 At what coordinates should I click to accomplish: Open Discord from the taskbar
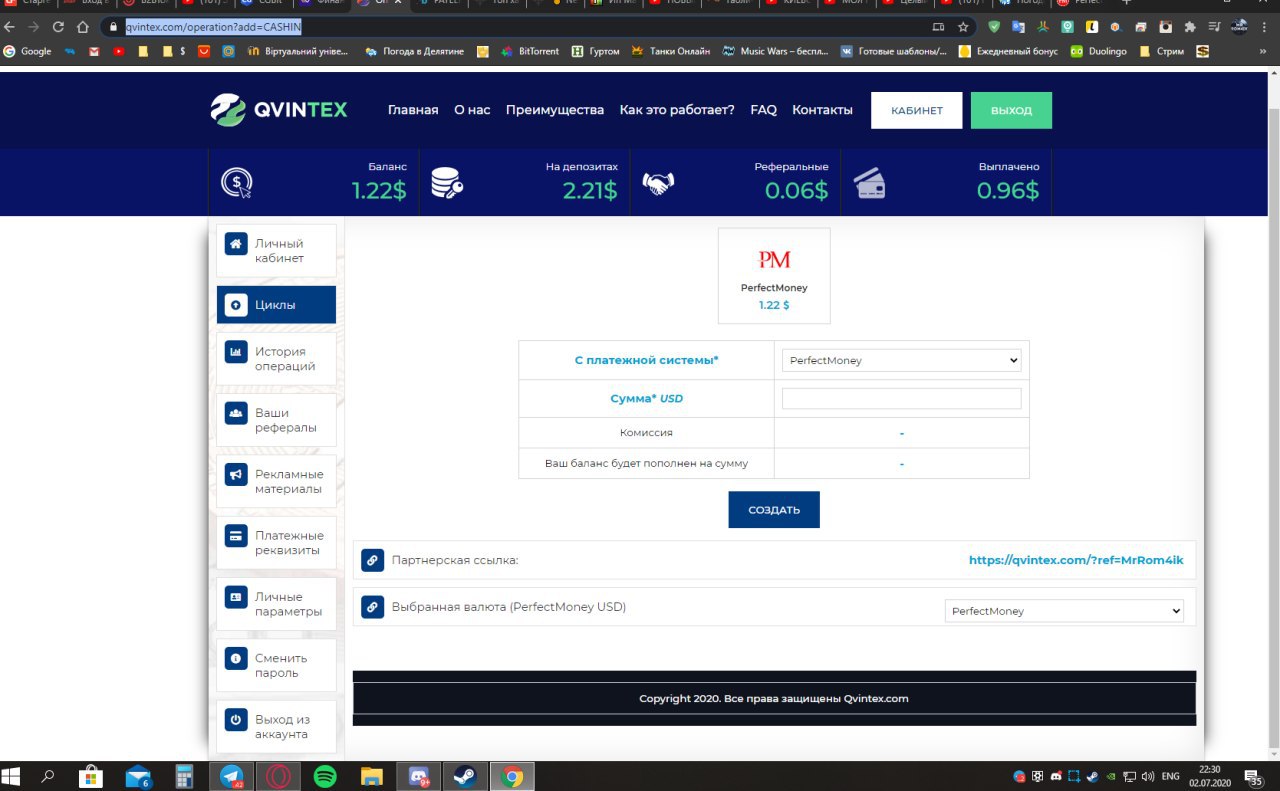(x=418, y=776)
